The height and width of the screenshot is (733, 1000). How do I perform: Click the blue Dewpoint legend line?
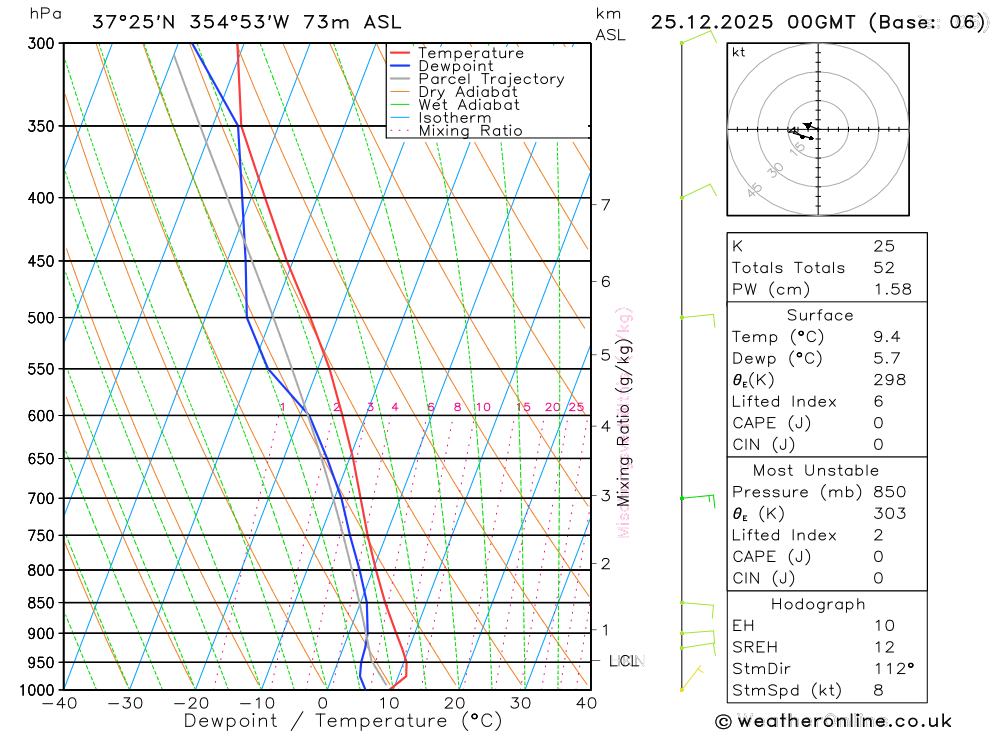(399, 66)
